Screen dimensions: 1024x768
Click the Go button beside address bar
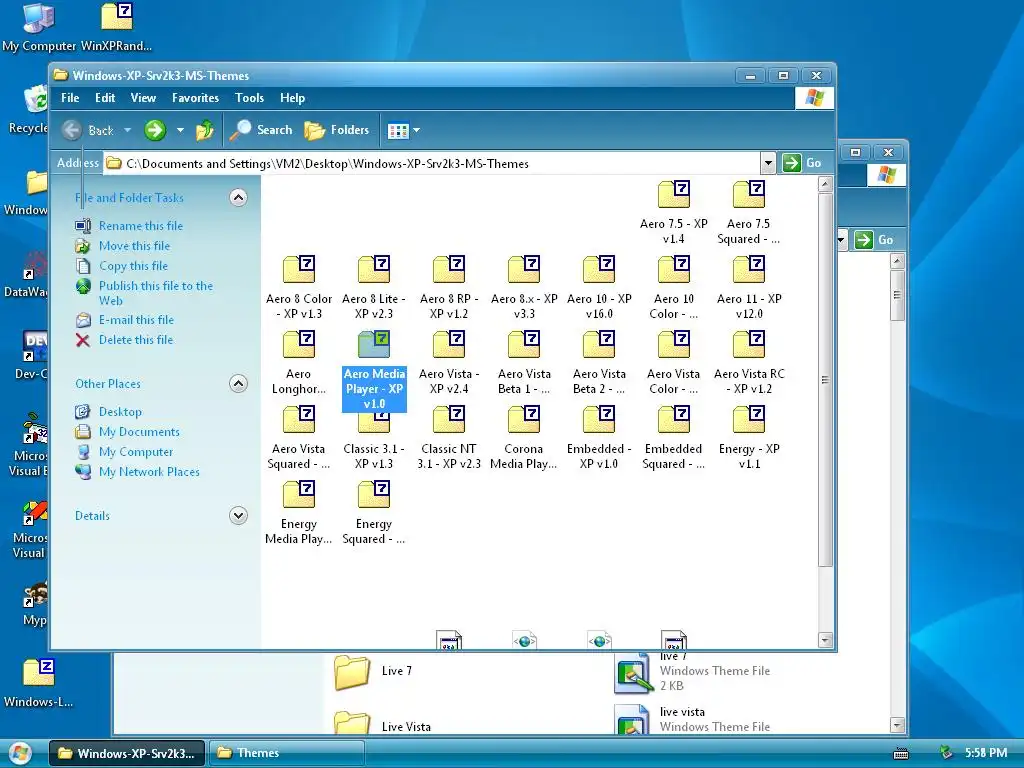pos(803,163)
